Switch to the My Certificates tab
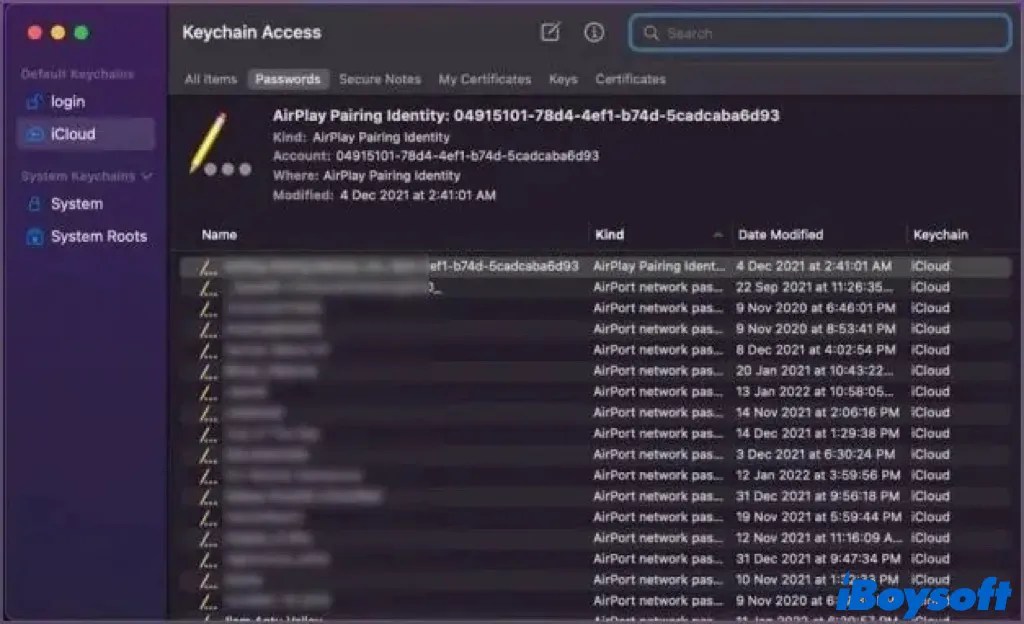The width and height of the screenshot is (1024, 624). coord(484,79)
